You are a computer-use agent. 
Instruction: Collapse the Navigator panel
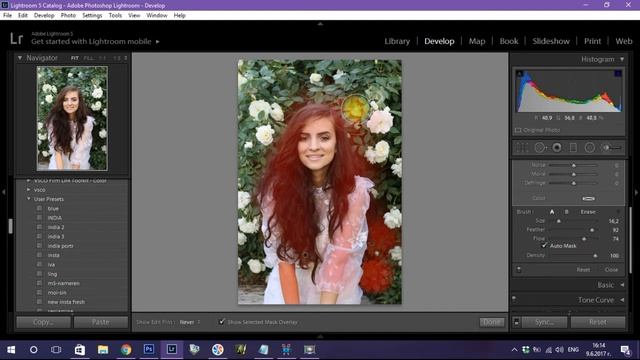(x=20, y=58)
